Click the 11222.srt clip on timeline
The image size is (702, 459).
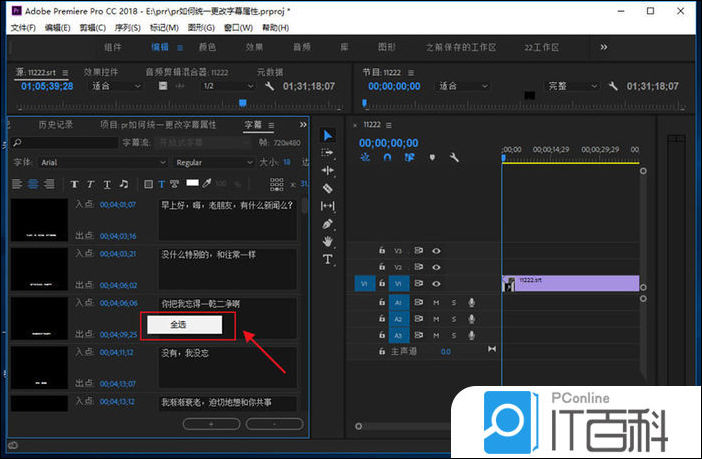(x=570, y=284)
